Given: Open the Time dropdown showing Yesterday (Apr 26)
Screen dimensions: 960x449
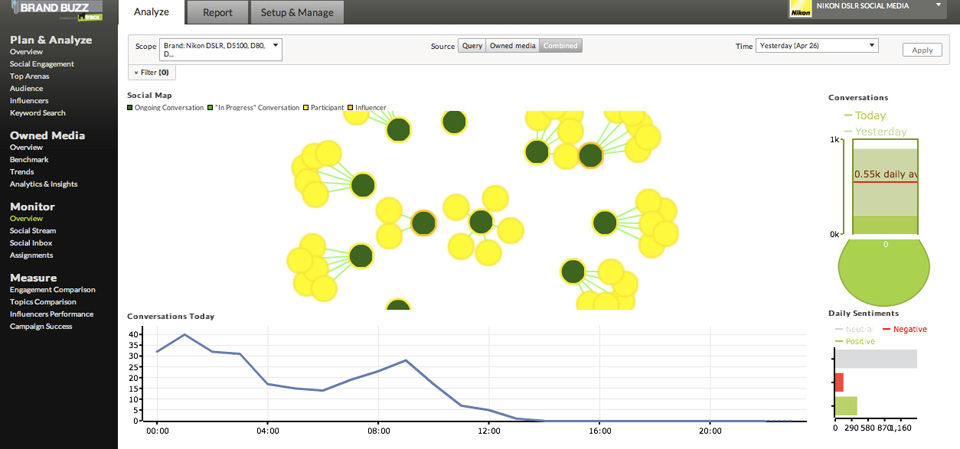Looking at the screenshot, I should 817,46.
